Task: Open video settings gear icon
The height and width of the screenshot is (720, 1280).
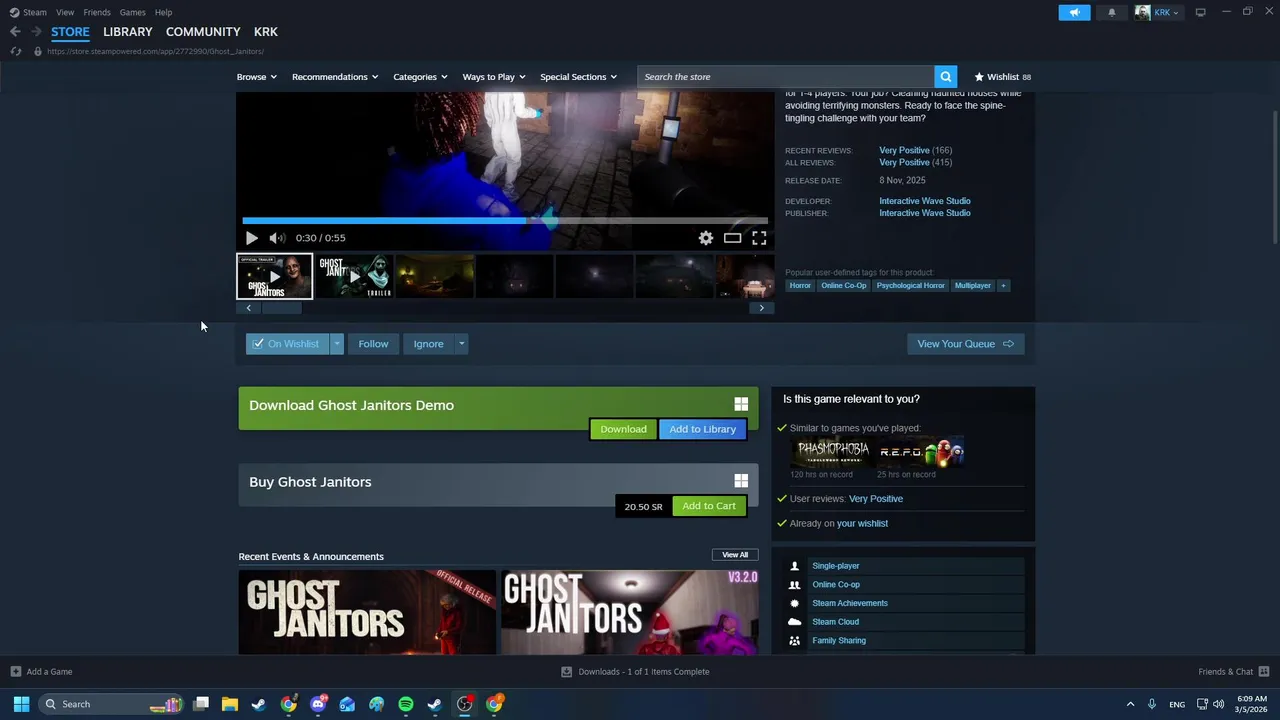Action: 706,238
